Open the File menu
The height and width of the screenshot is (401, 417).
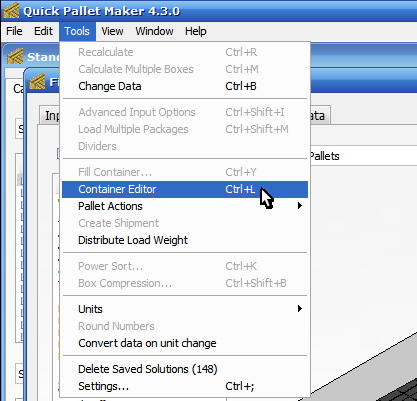(x=14, y=31)
